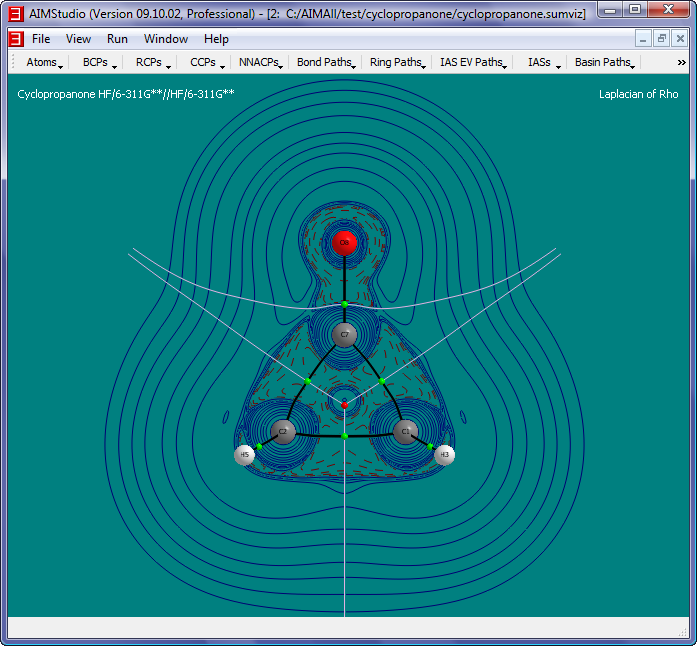
Task: Open the Bond Paths dropdown
Action: click(327, 62)
